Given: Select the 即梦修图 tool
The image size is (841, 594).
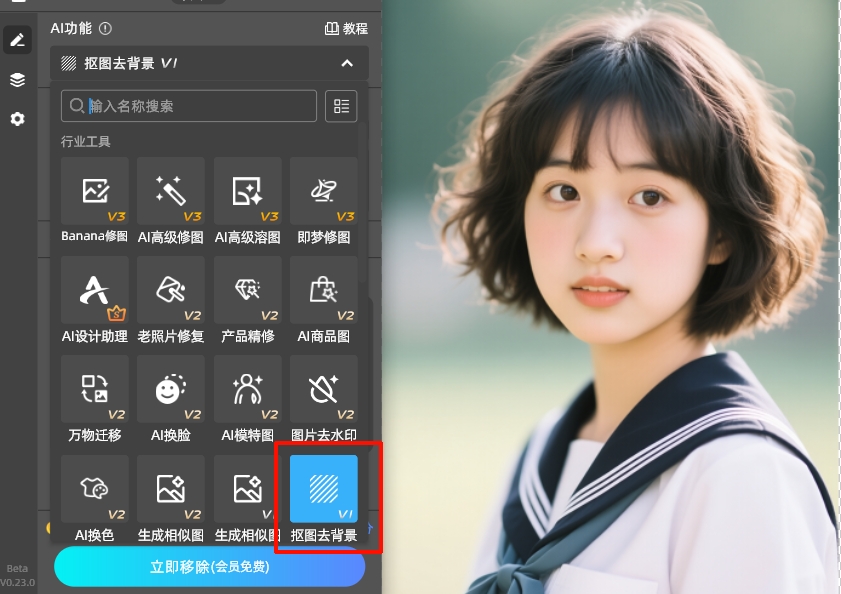Looking at the screenshot, I should pyautogui.click(x=324, y=190).
